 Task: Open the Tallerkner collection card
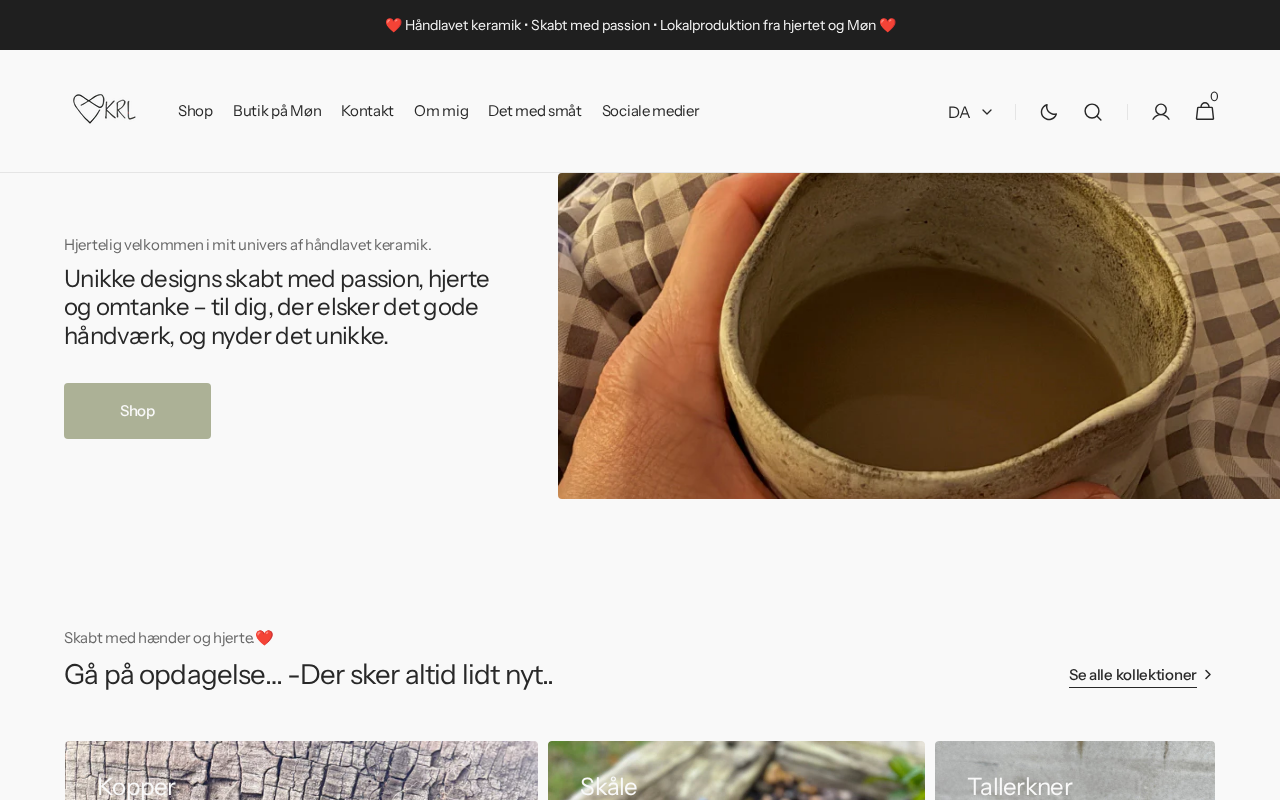(x=1075, y=770)
